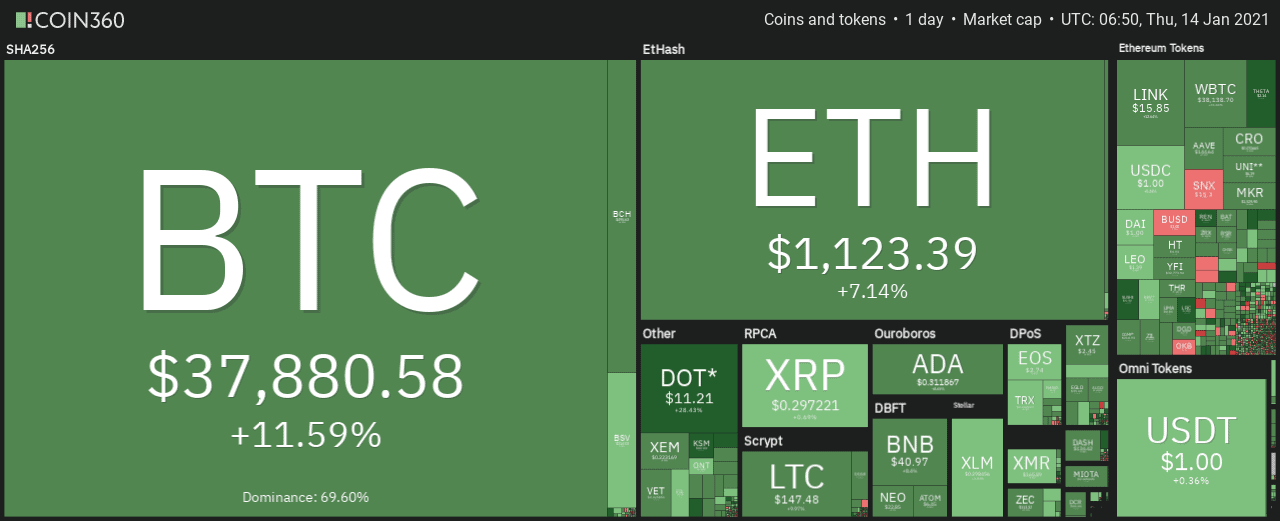Viewport: 1280px width, 521px height.
Task: Click the XLM Stellar tile
Action: pos(976,467)
